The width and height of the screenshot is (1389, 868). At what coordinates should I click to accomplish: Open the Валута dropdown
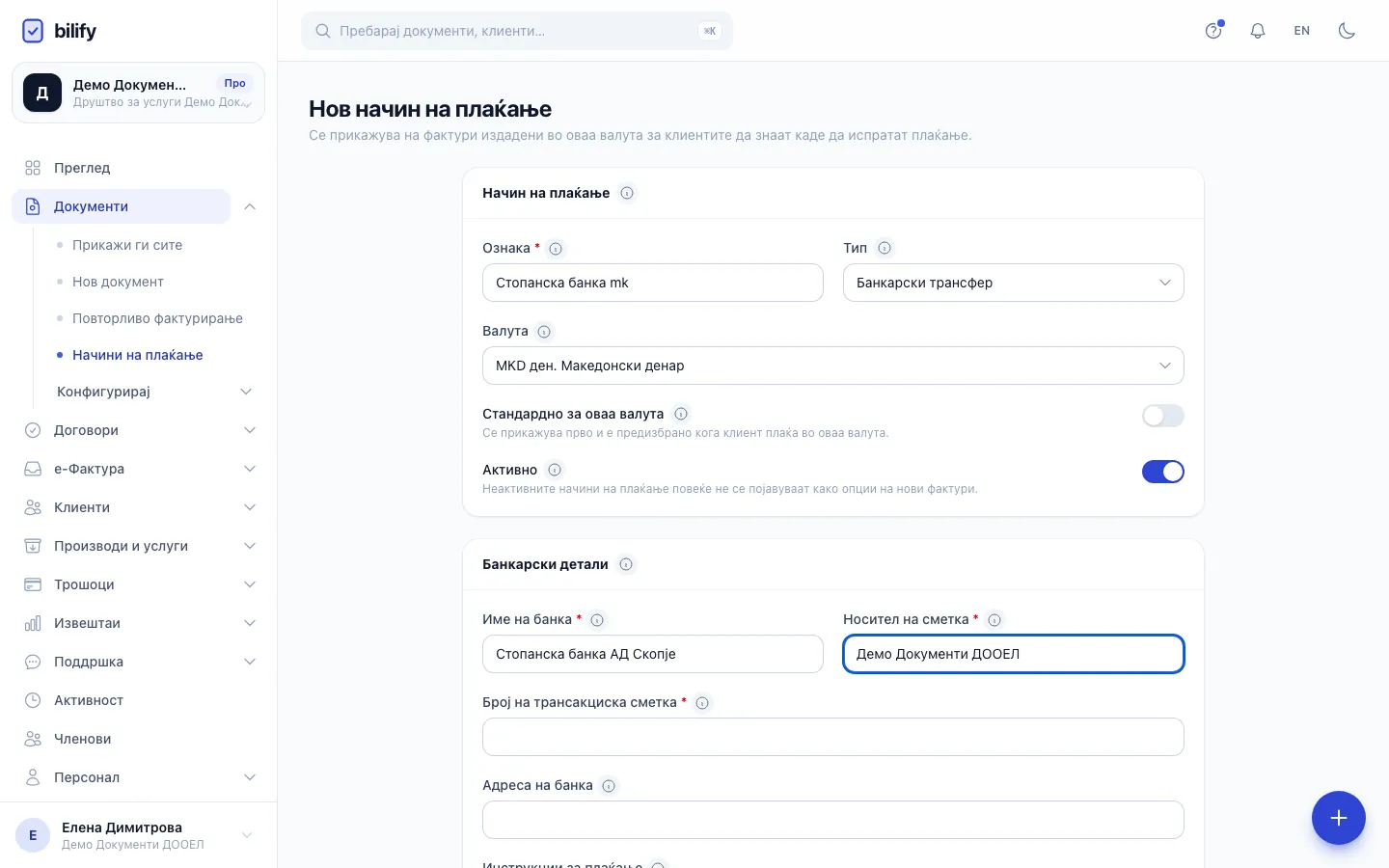click(x=833, y=366)
